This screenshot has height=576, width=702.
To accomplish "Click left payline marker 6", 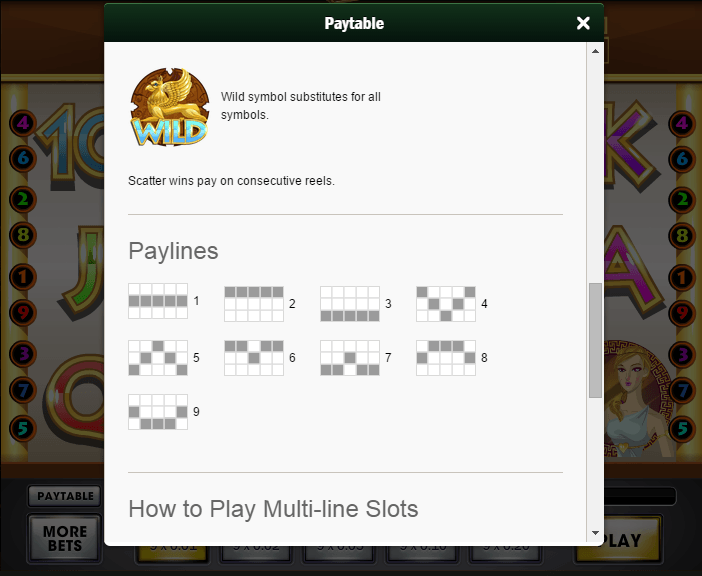I will click(x=23, y=158).
